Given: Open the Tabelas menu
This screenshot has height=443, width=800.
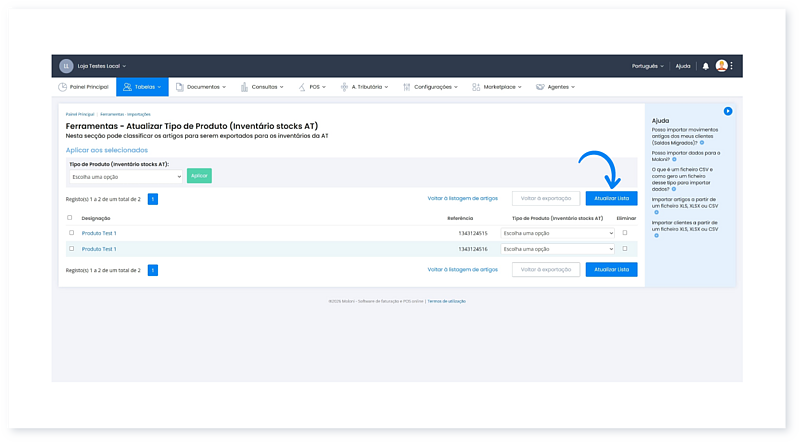Looking at the screenshot, I should (x=142, y=87).
